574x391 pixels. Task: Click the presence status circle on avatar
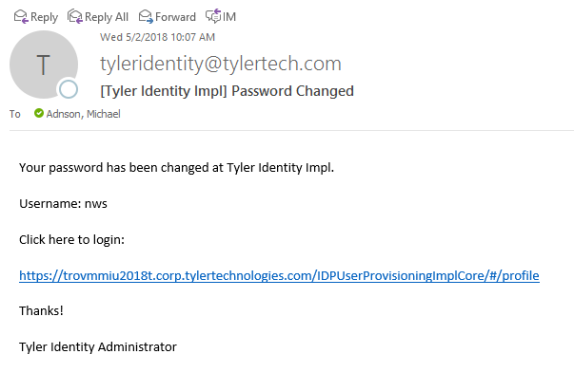click(68, 89)
